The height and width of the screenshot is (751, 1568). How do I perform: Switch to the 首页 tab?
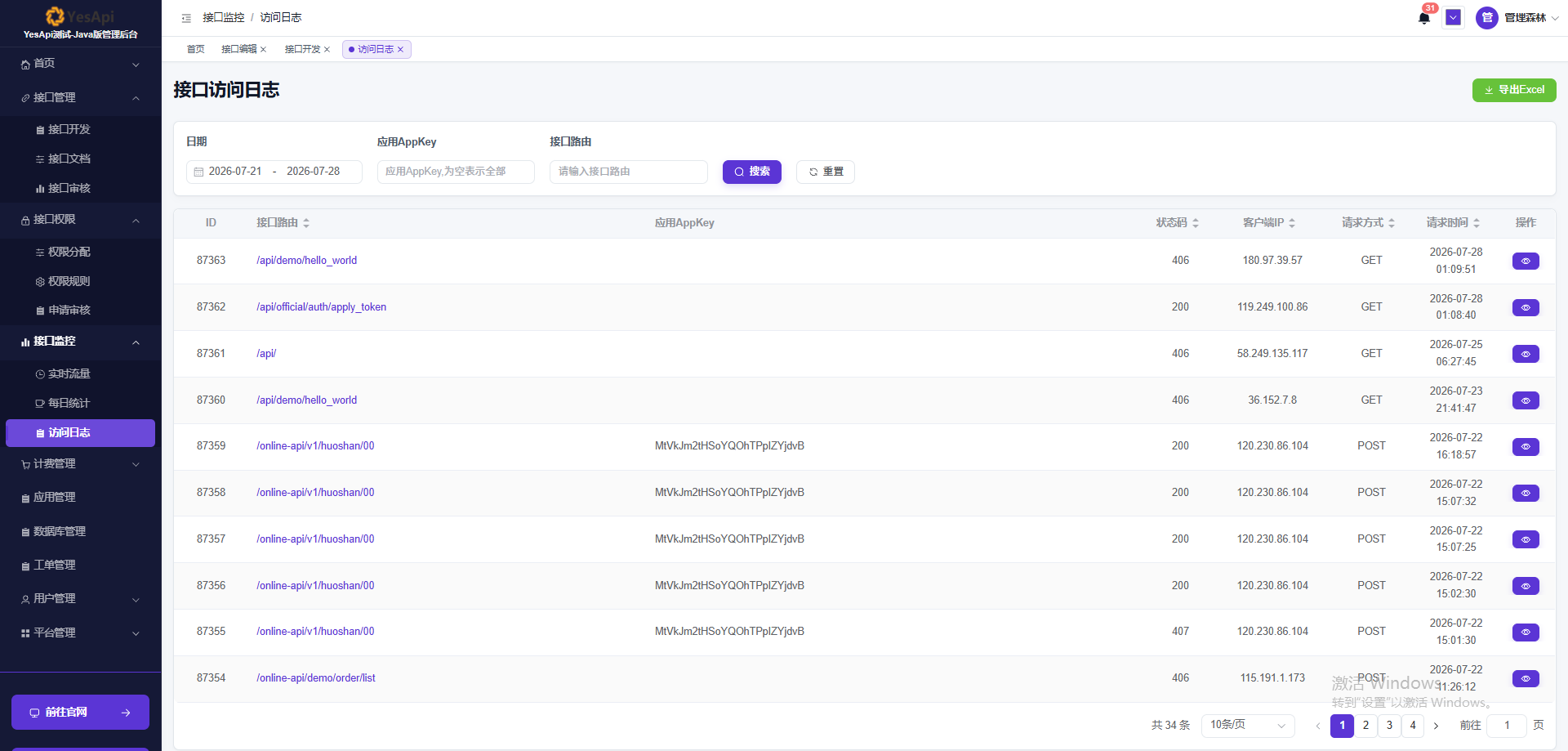tap(195, 50)
